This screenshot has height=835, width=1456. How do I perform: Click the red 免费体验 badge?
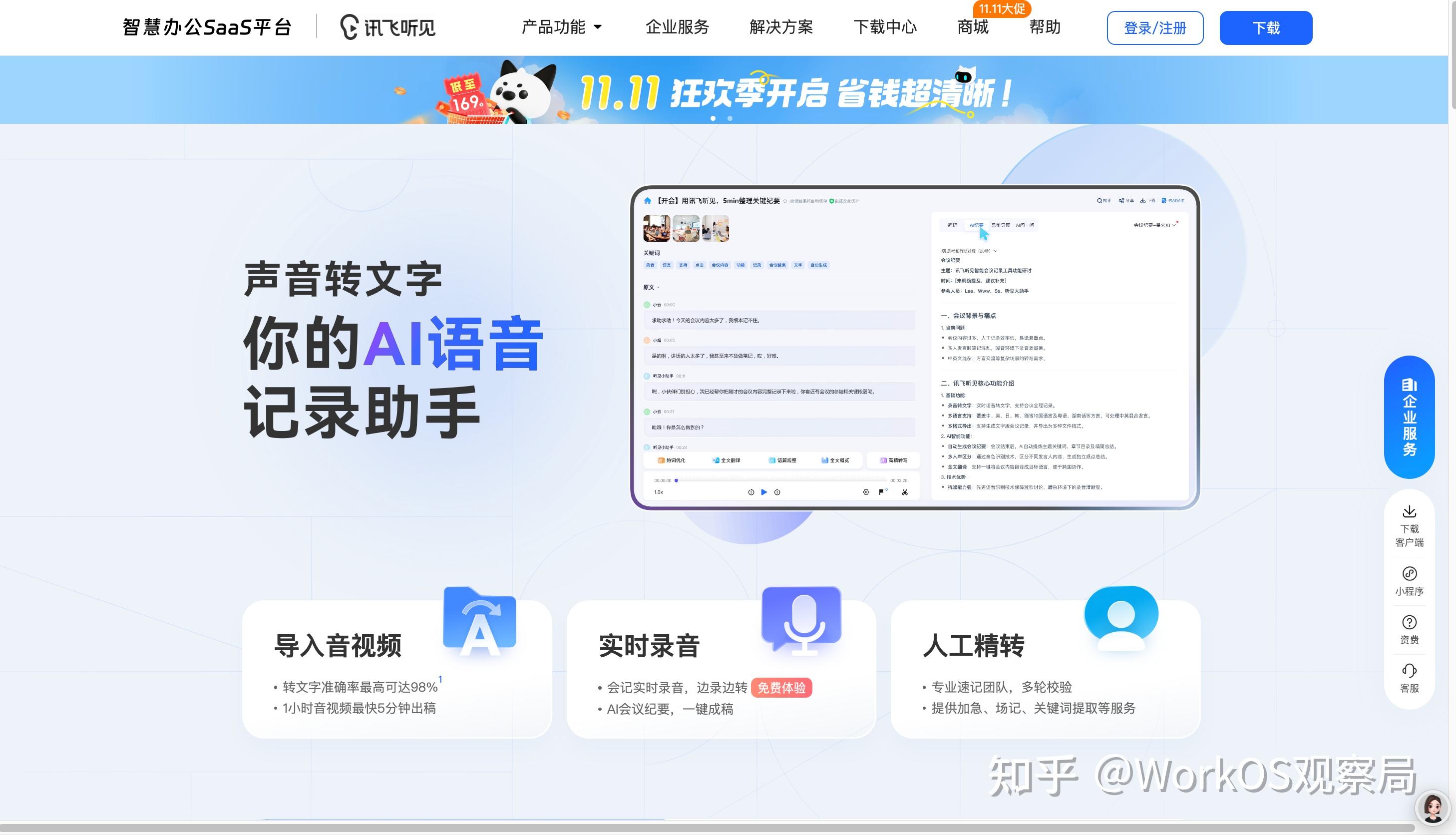tap(781, 688)
